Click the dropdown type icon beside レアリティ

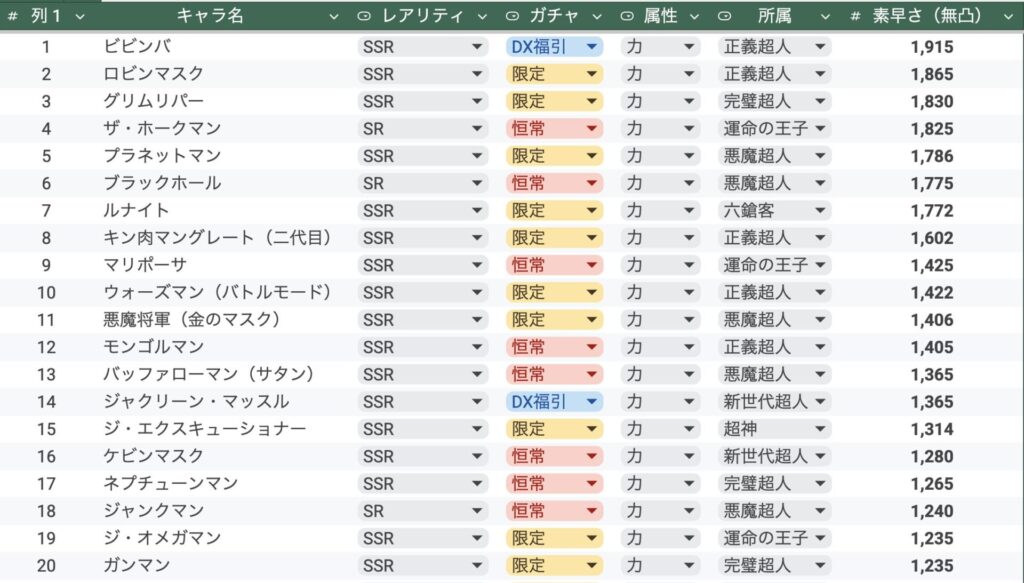(x=365, y=16)
